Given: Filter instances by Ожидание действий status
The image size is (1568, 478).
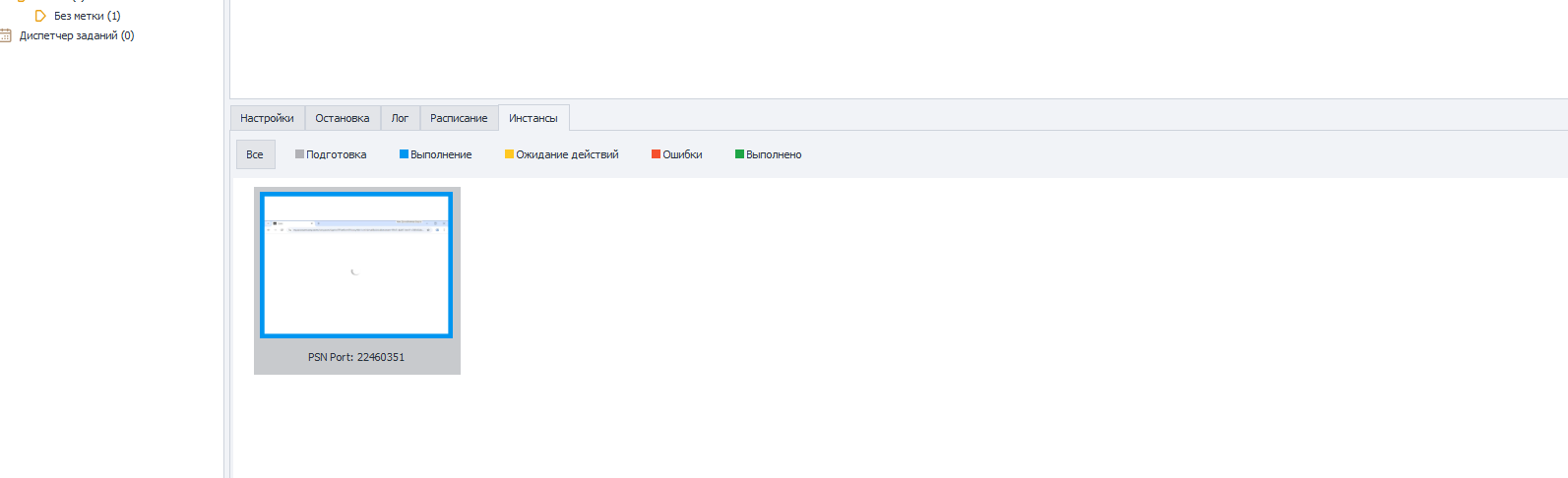Looking at the screenshot, I should [x=562, y=154].
